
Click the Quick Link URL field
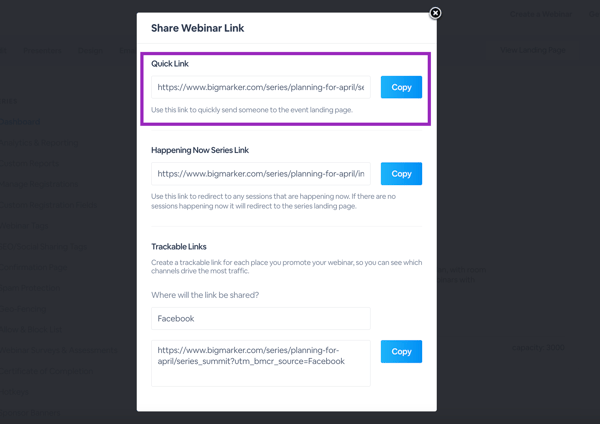pyautogui.click(x=261, y=87)
